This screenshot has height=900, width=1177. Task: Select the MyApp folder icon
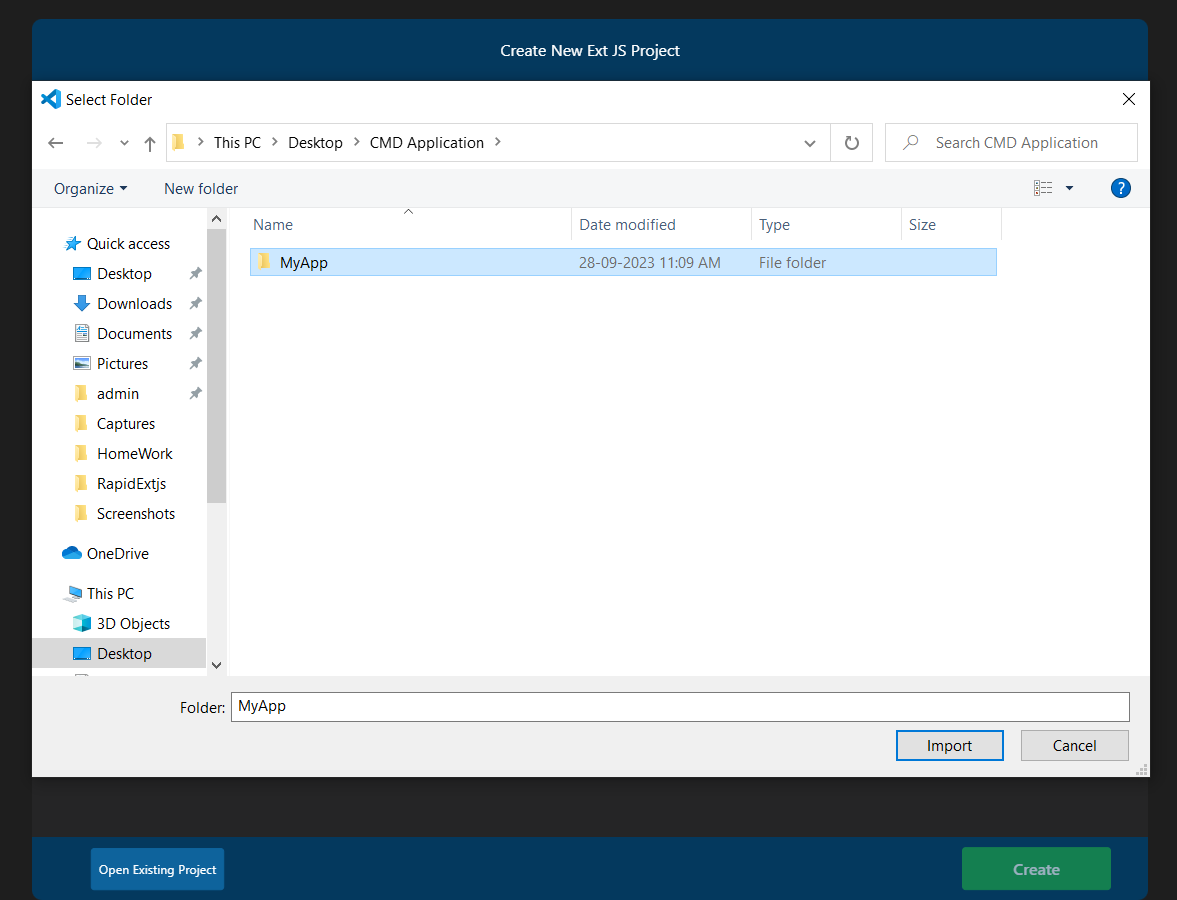click(x=264, y=262)
